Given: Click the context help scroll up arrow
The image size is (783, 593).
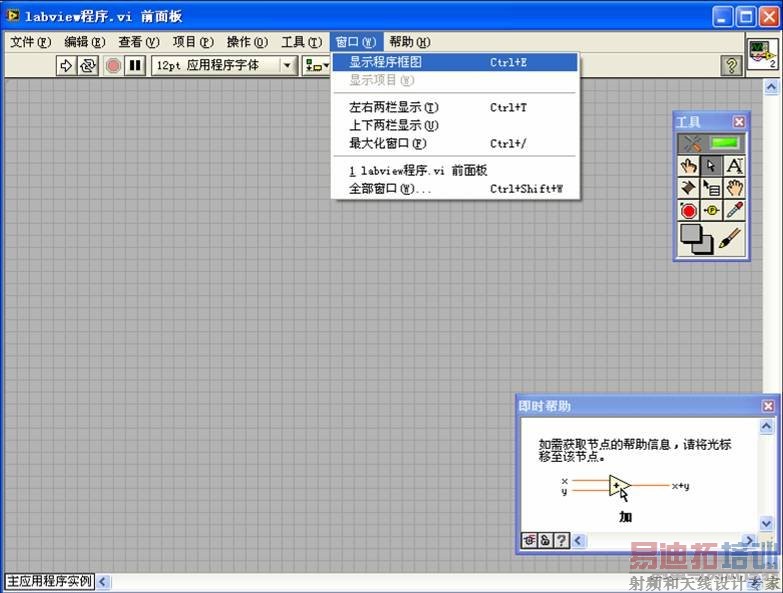Looking at the screenshot, I should point(767,426).
